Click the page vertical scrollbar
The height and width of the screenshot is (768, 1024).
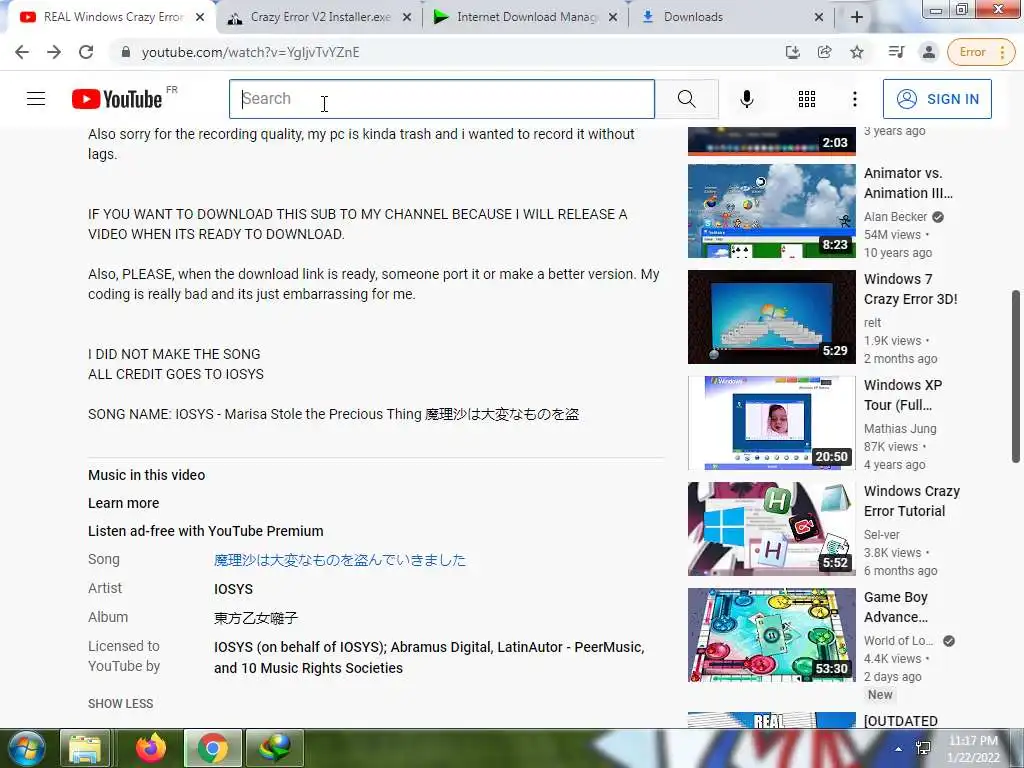point(1016,376)
